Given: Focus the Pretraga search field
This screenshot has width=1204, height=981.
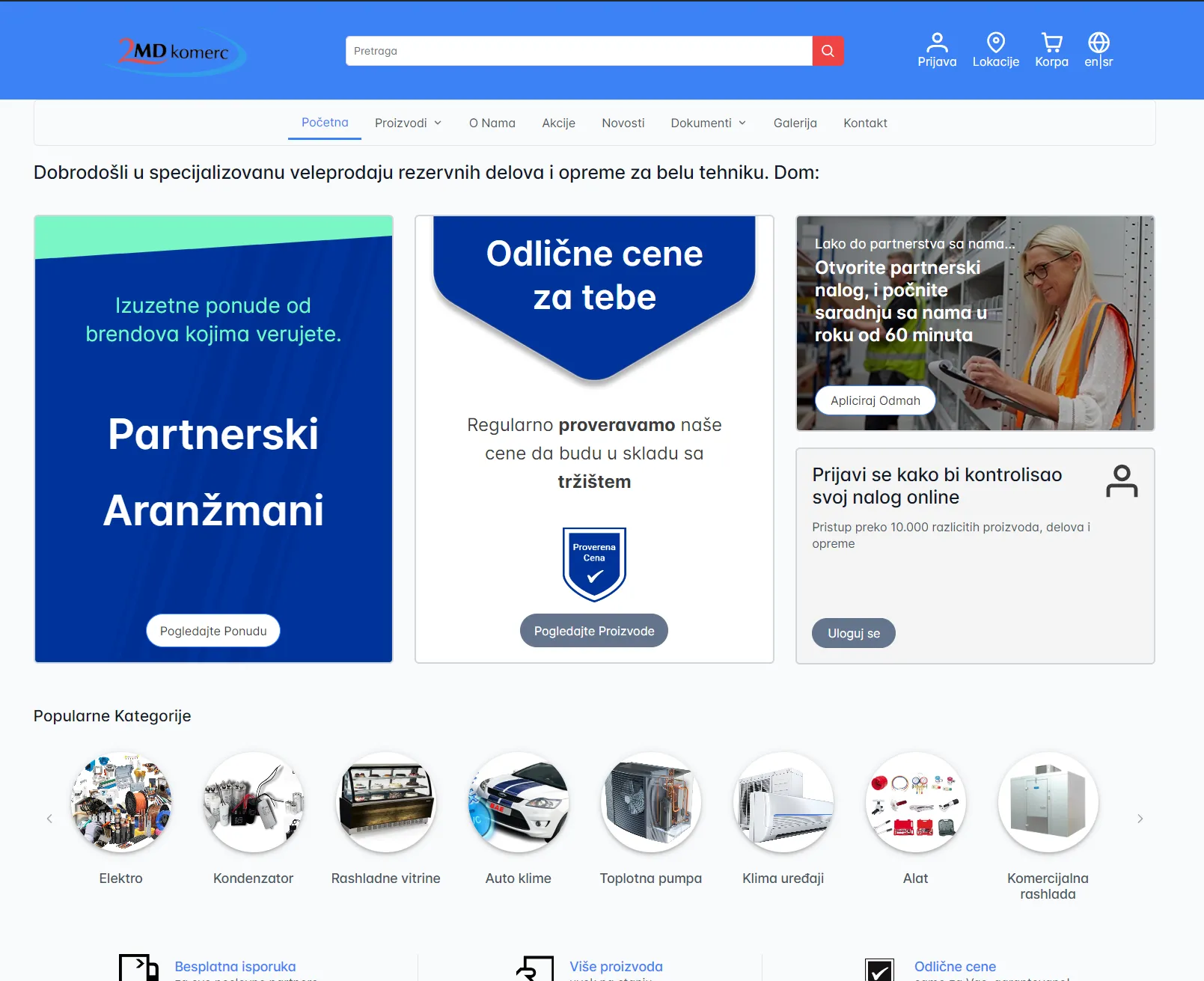Looking at the screenshot, I should point(579,51).
